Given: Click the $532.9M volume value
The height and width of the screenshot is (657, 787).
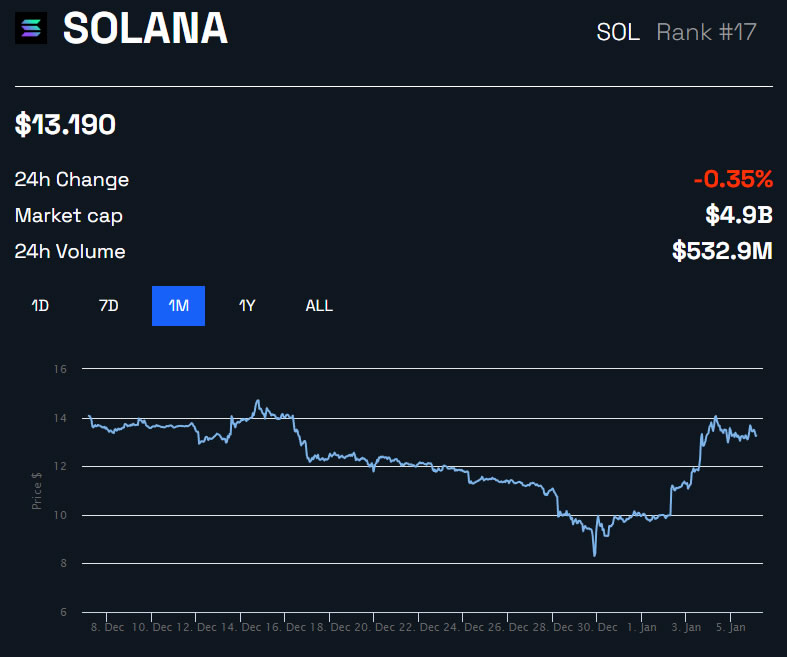Looking at the screenshot, I should [722, 251].
